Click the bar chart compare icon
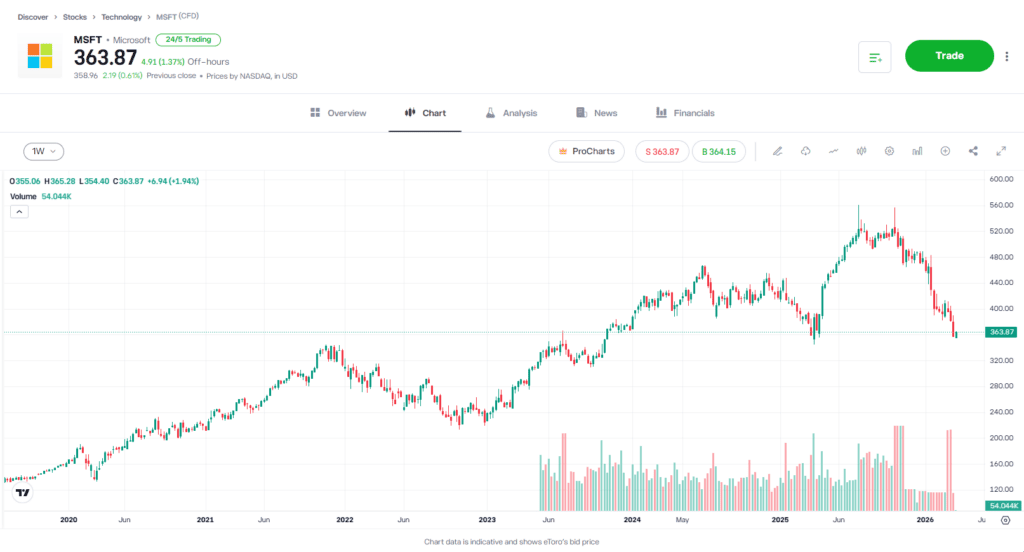 (917, 151)
